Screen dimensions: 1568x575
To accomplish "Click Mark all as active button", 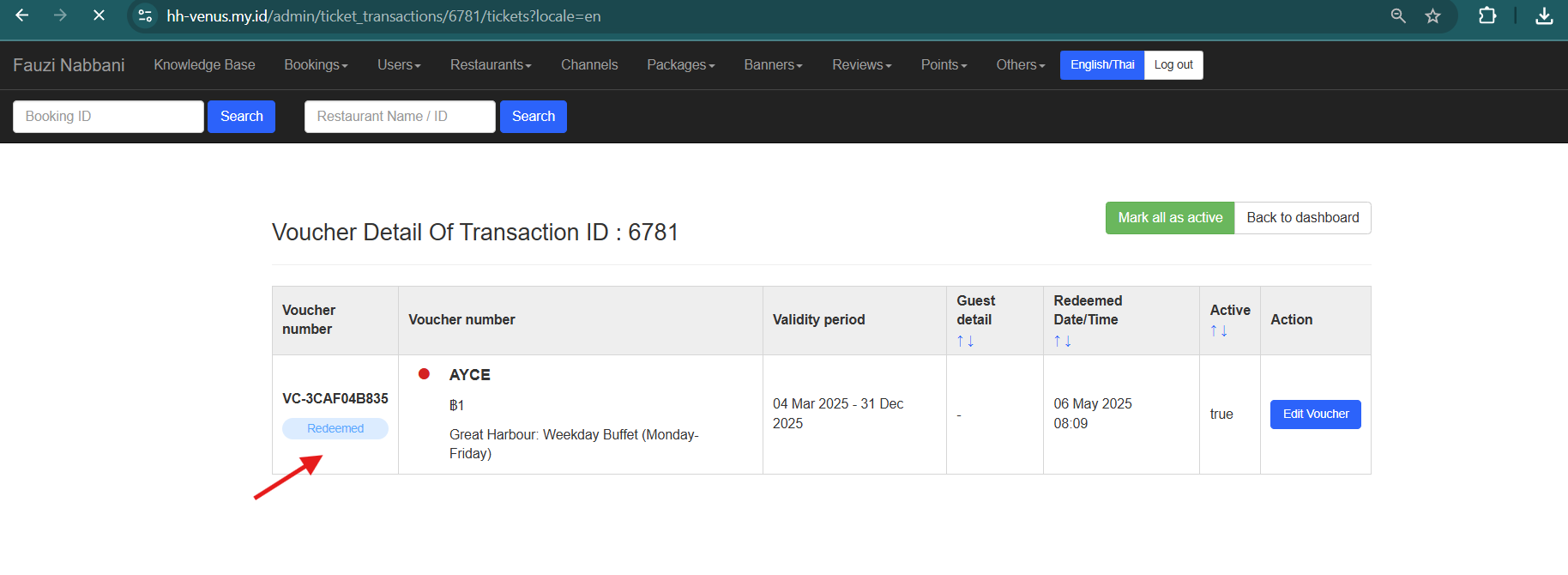I will 1170,218.
